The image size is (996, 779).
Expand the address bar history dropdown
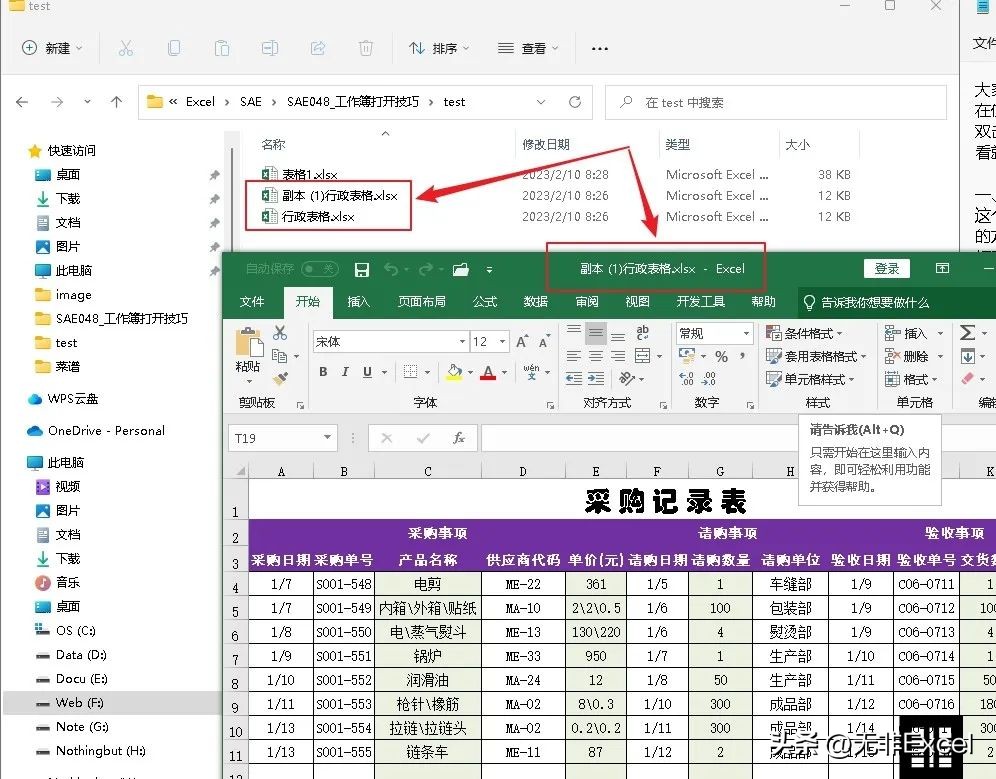click(541, 102)
